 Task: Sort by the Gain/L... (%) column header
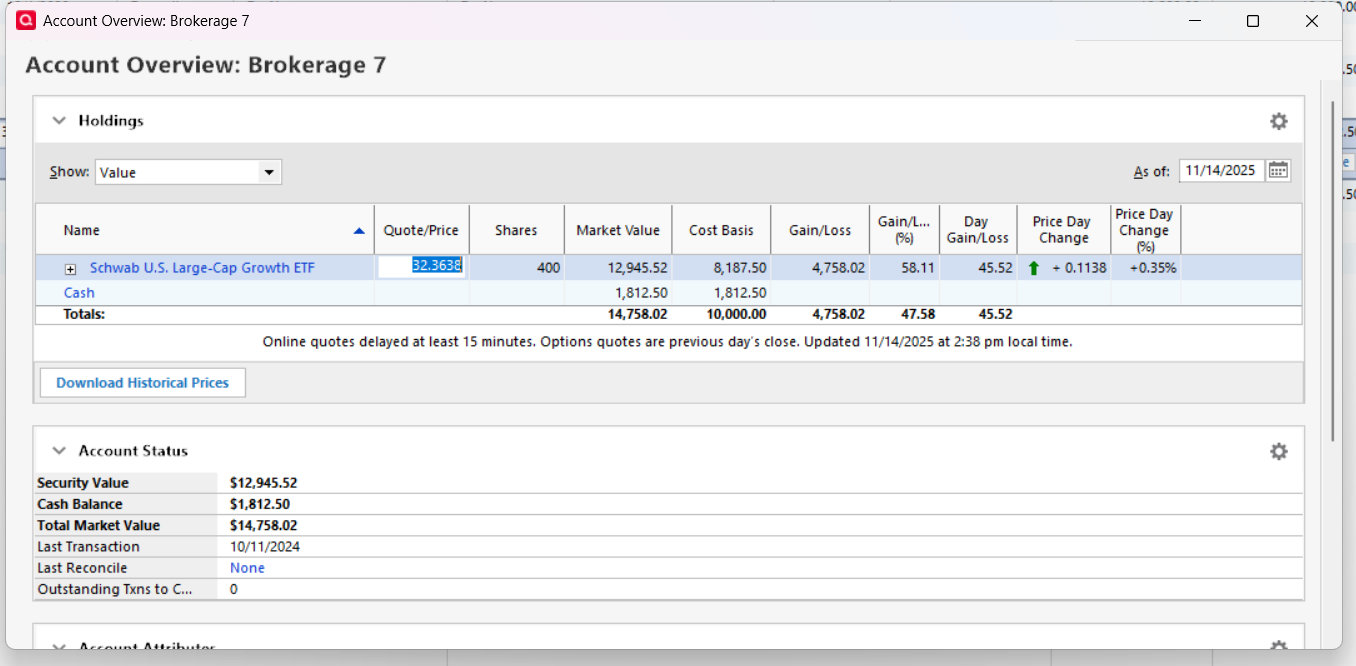pos(905,230)
